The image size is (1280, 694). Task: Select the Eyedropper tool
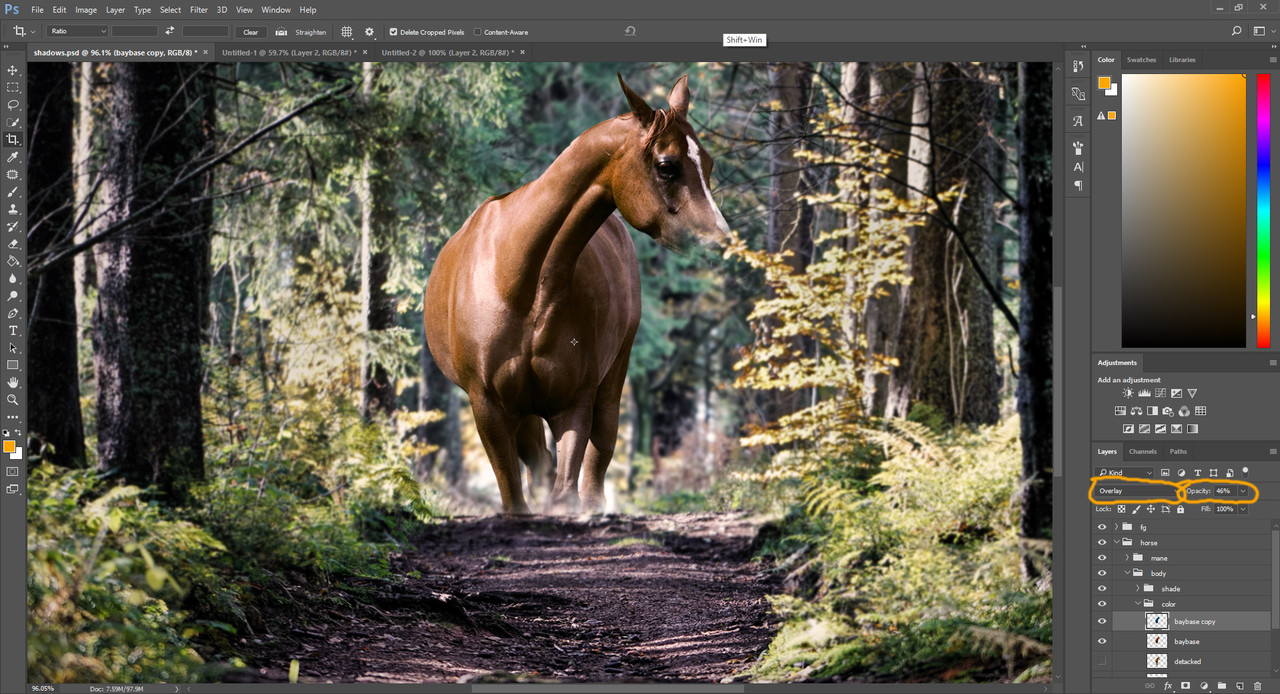click(x=13, y=157)
